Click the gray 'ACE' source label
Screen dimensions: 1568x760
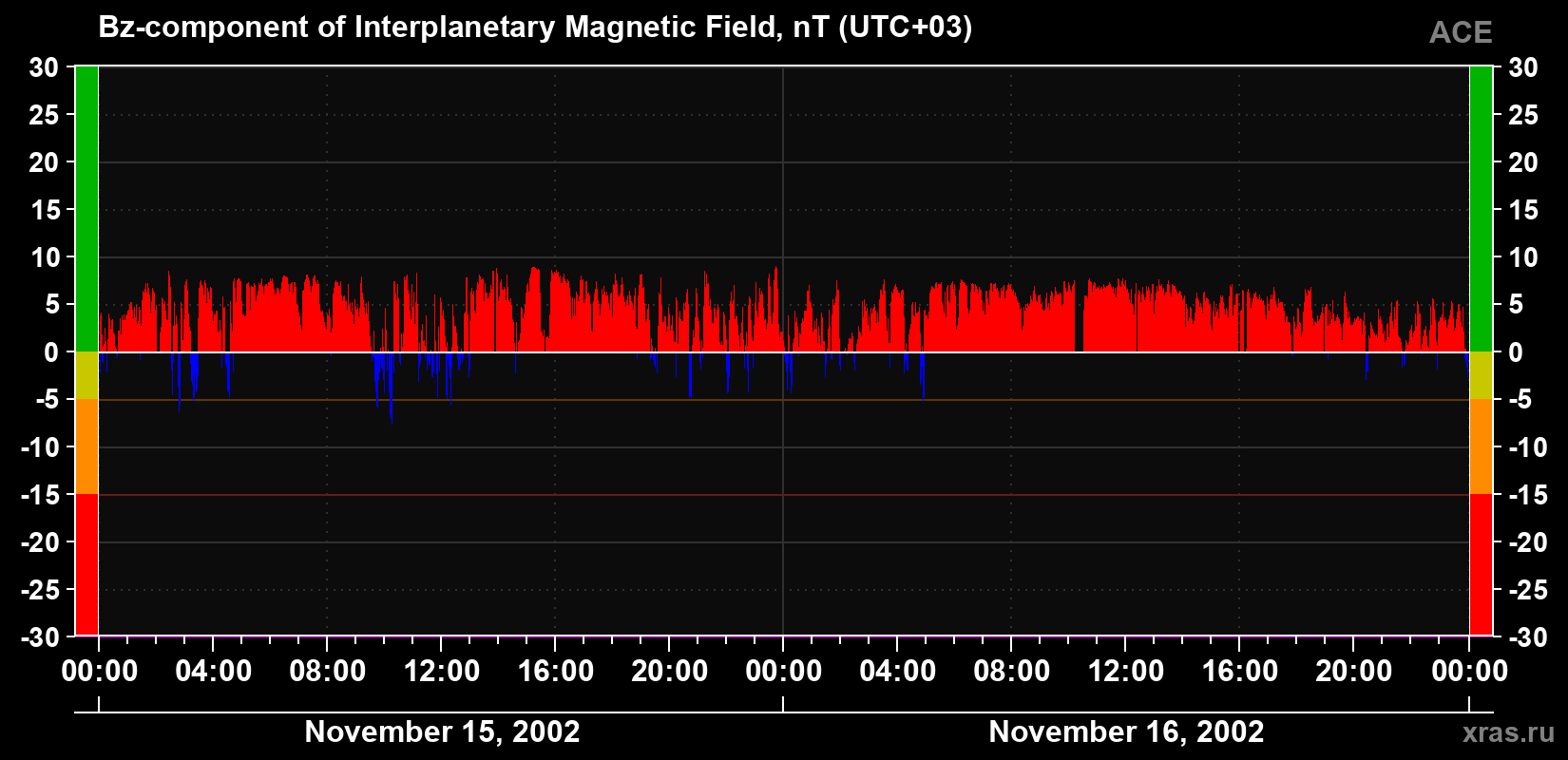[x=1461, y=33]
